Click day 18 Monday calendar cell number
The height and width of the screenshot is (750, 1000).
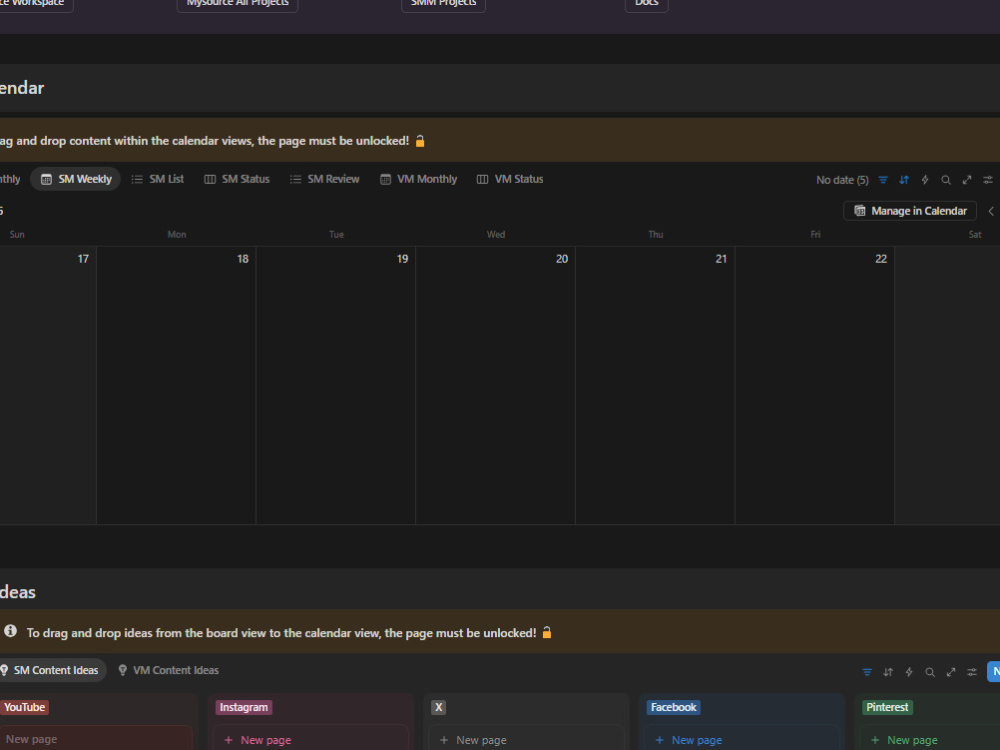point(242,259)
